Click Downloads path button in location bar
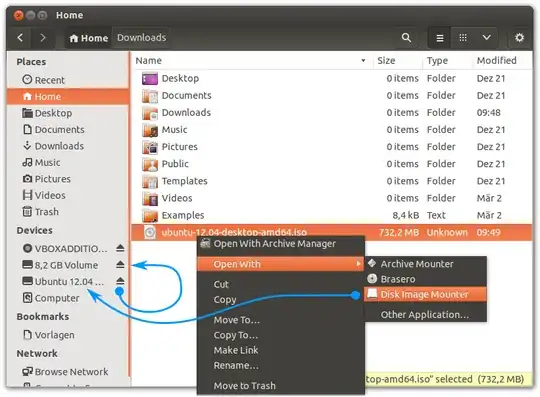This screenshot has width=540, height=397. click(142, 38)
